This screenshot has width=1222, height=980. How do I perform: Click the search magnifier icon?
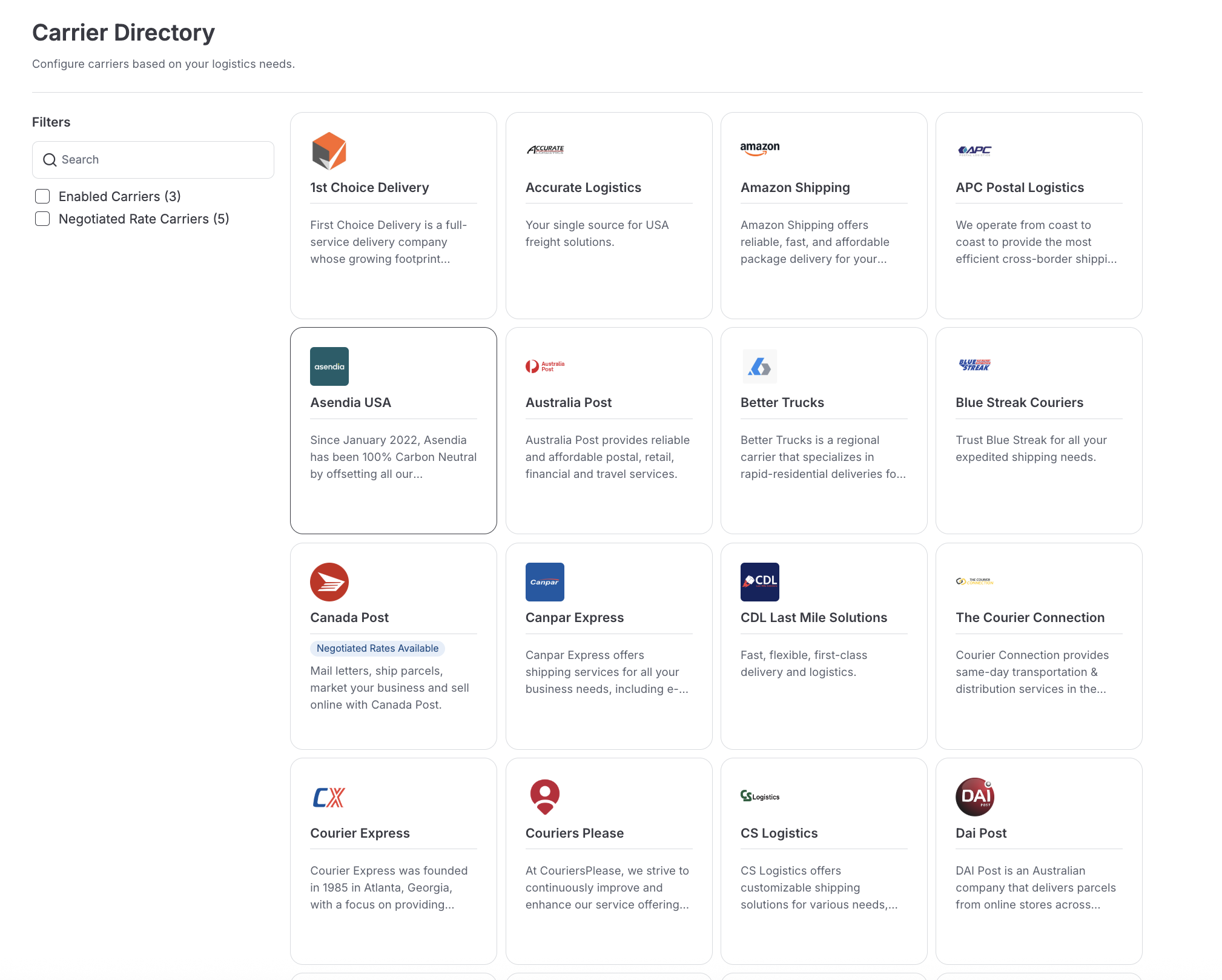pos(50,160)
